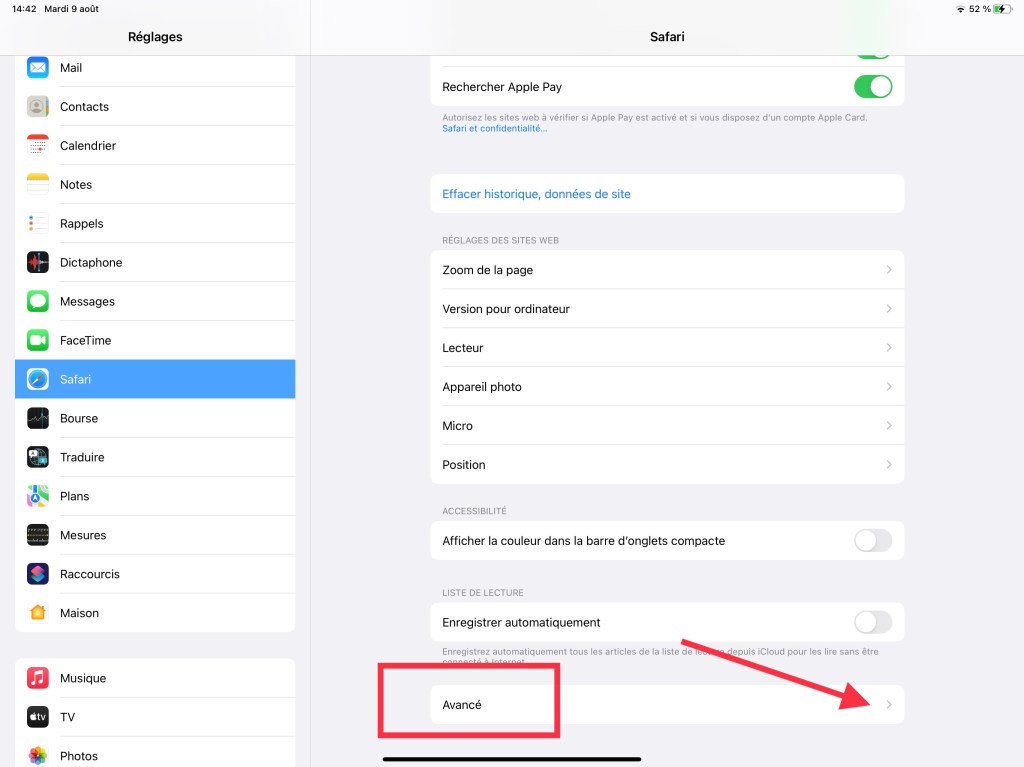Select the Plans maps icon
The width and height of the screenshot is (1024, 767).
pyautogui.click(x=38, y=496)
